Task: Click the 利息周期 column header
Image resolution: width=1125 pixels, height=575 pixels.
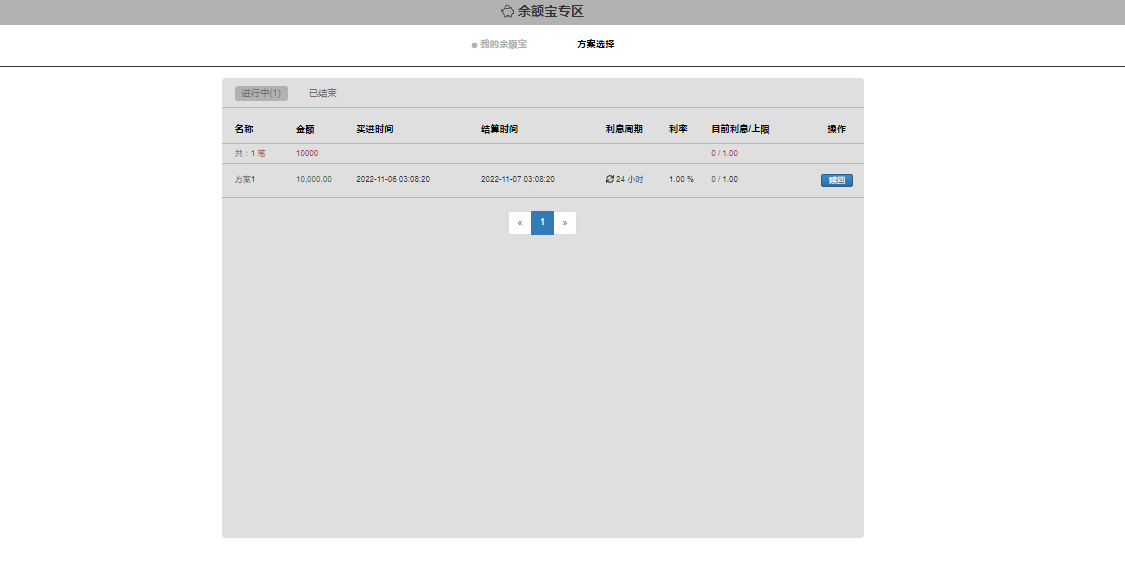Action: pos(624,129)
